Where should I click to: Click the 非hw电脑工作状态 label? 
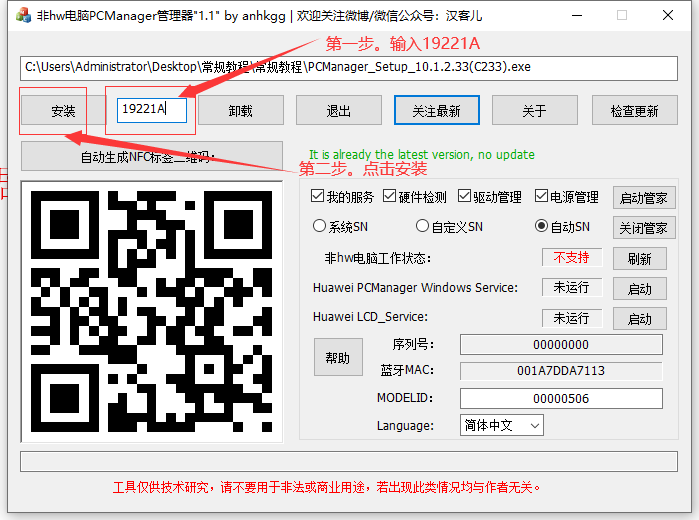tap(378, 258)
